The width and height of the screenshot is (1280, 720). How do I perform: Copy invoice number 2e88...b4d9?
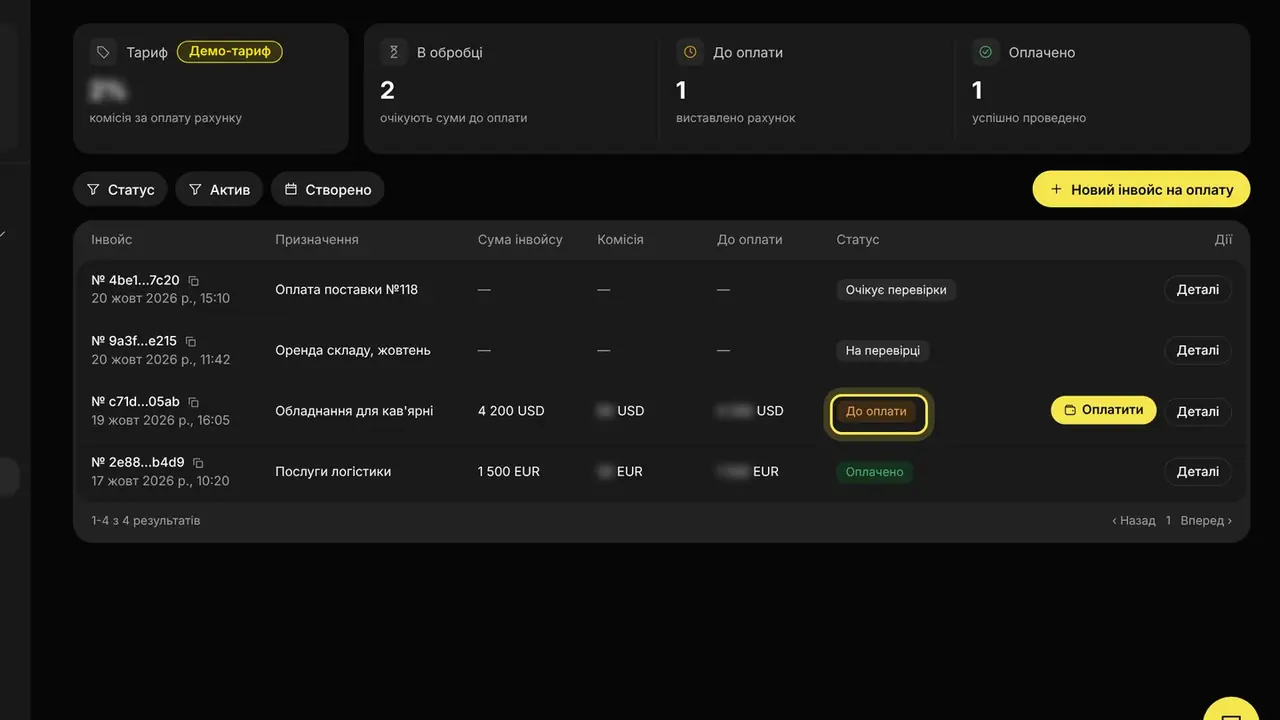pyautogui.click(x=198, y=463)
